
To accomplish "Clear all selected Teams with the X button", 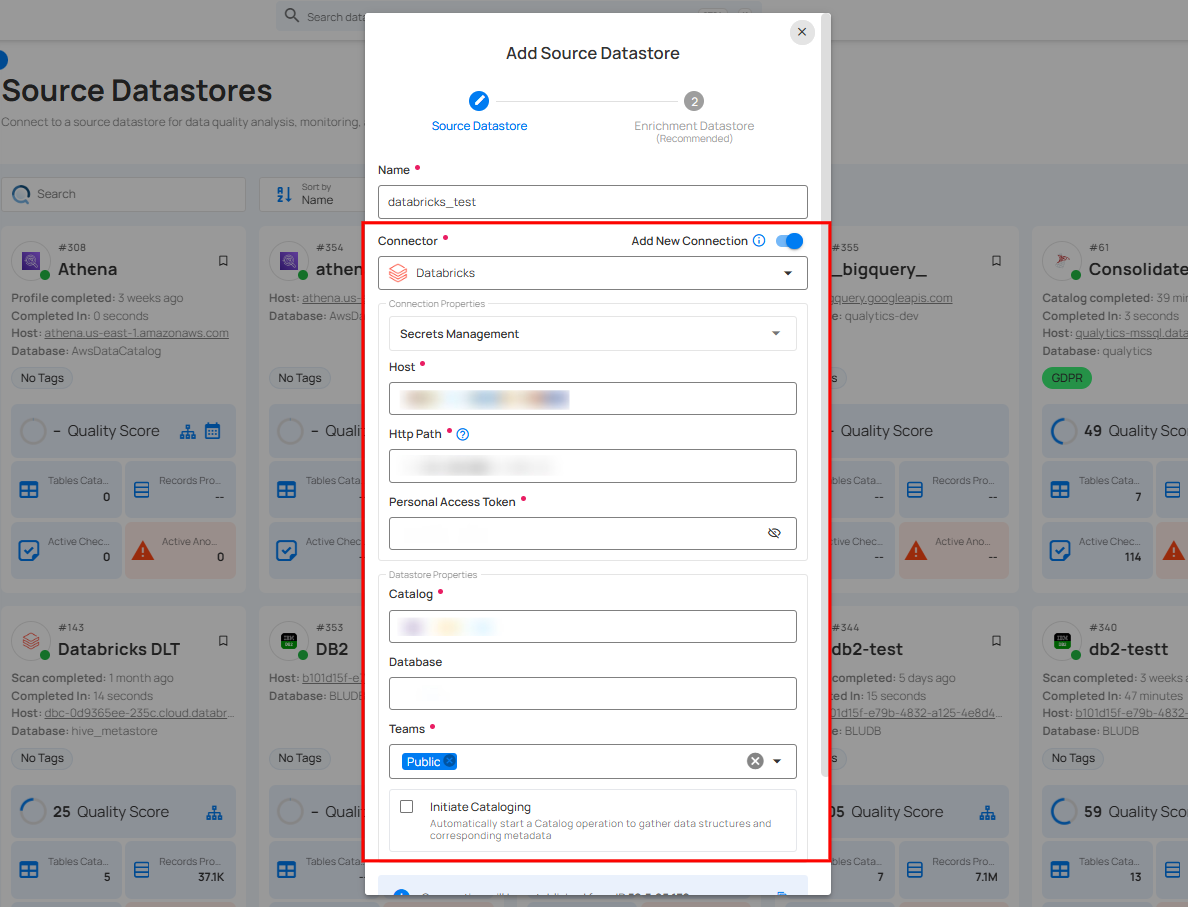I will click(x=755, y=761).
